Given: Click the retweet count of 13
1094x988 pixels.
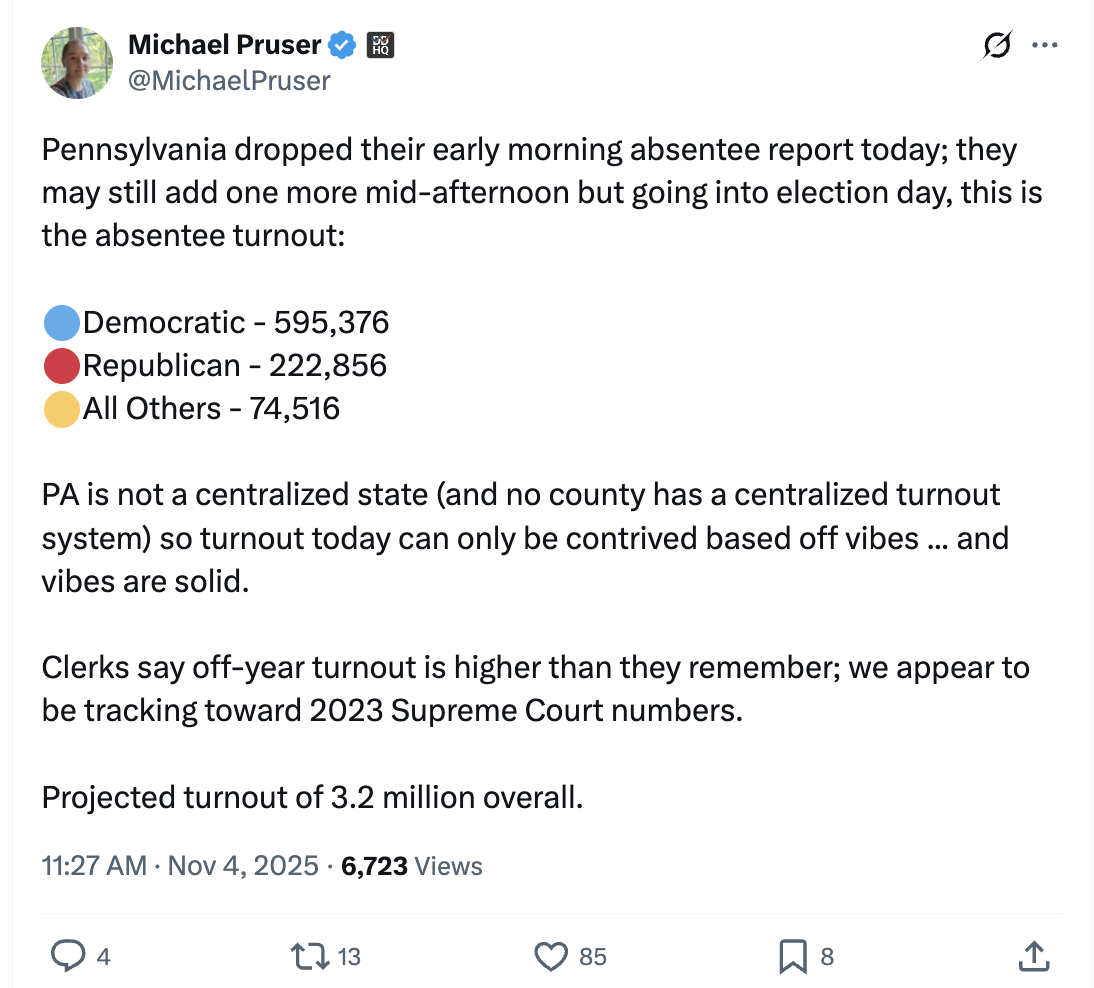Looking at the screenshot, I should (348, 956).
